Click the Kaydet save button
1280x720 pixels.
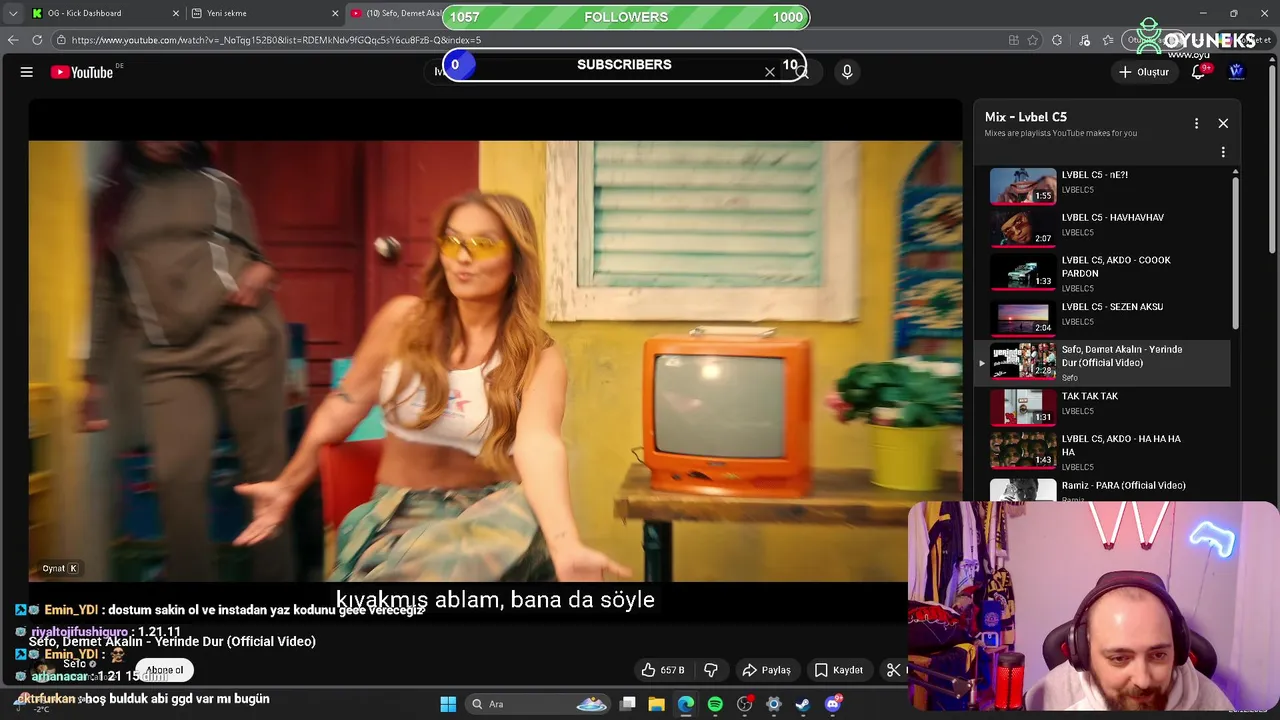coord(838,670)
